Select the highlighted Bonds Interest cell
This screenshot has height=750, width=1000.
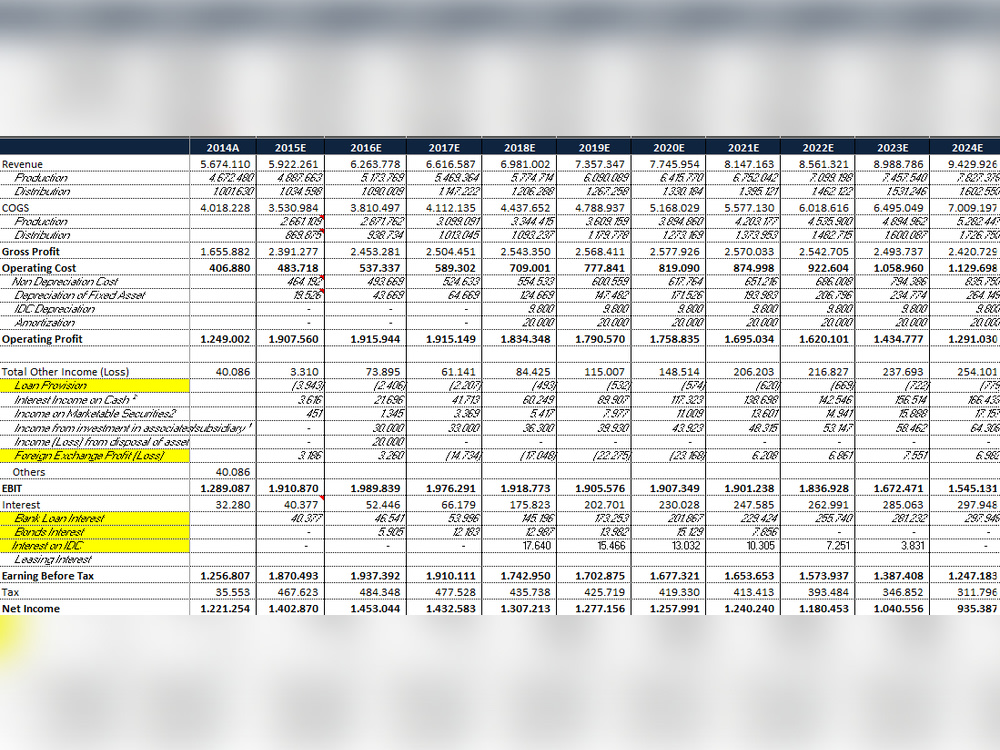(x=94, y=532)
